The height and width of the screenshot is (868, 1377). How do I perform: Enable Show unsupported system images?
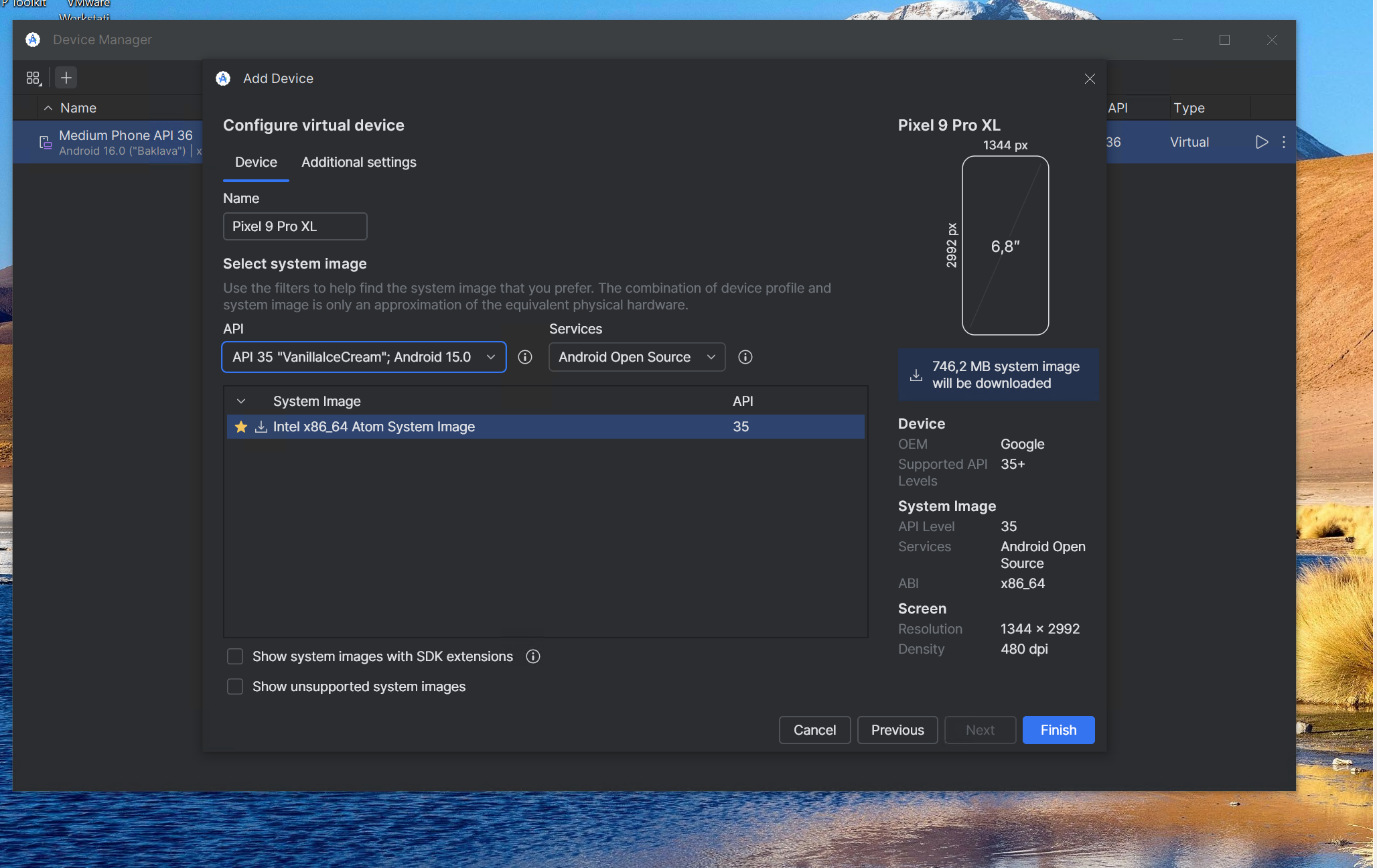[235, 686]
